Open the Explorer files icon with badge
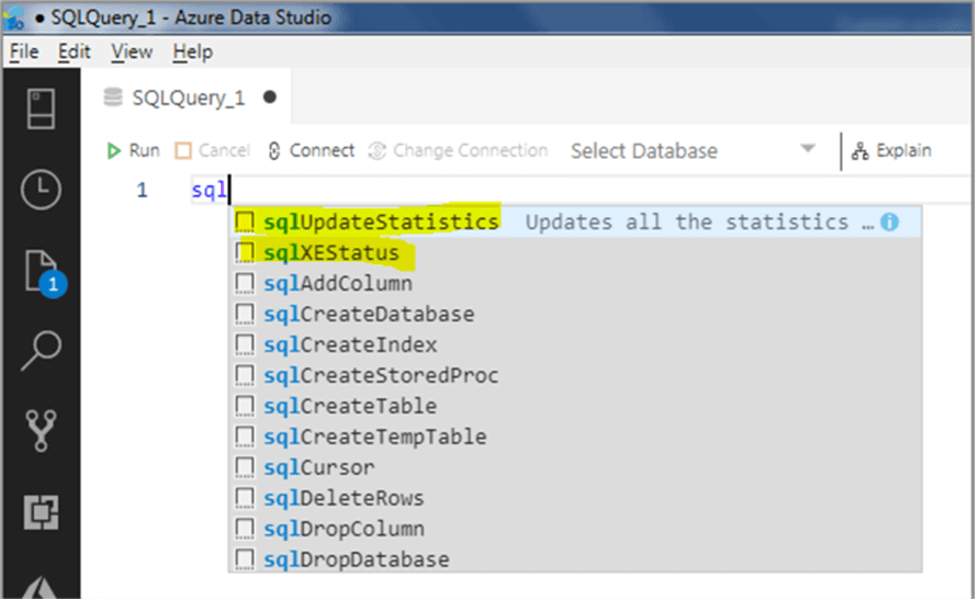Screen dimensions: 975x599 pos(41,272)
